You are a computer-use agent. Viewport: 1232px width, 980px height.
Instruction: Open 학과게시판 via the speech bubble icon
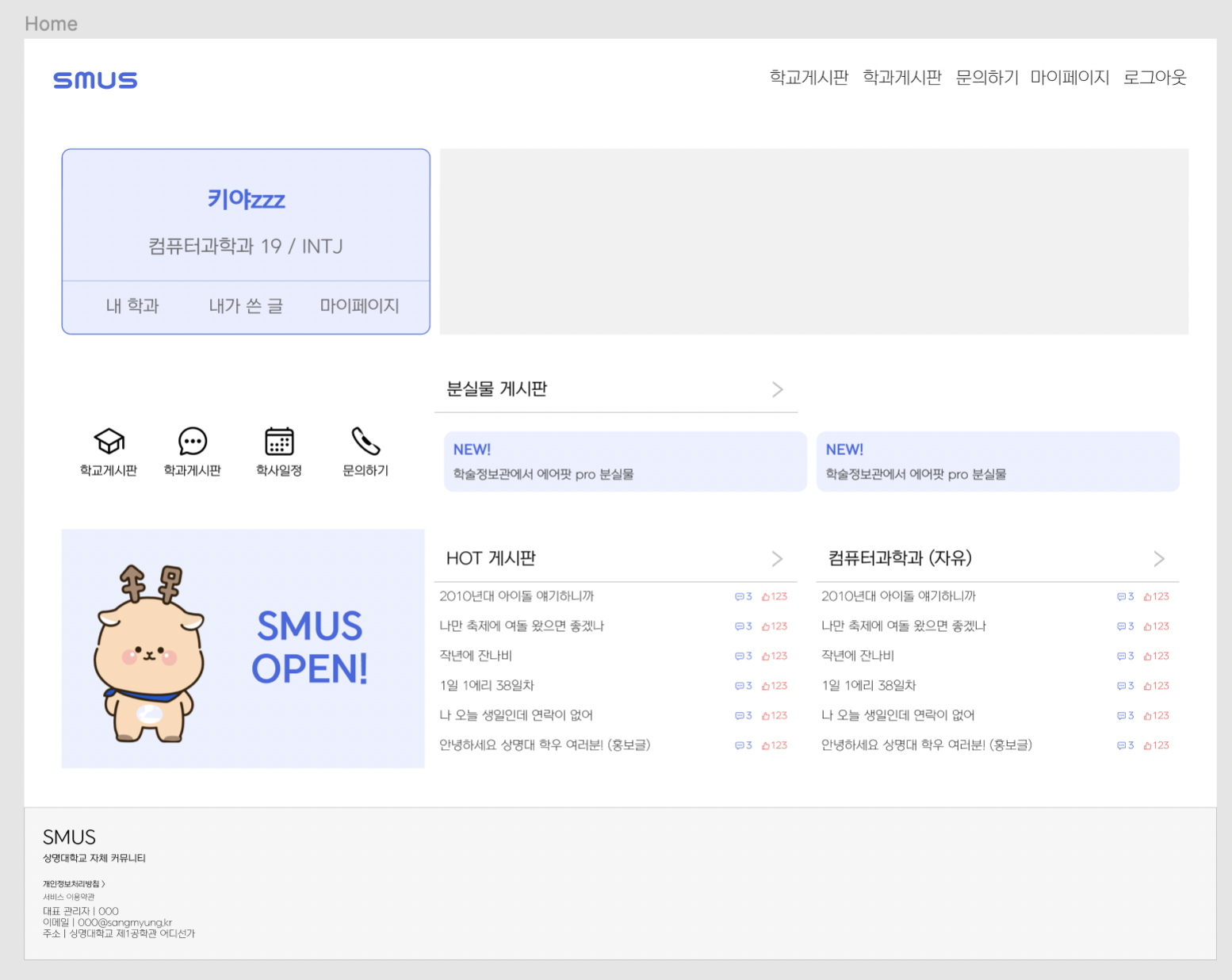click(192, 442)
